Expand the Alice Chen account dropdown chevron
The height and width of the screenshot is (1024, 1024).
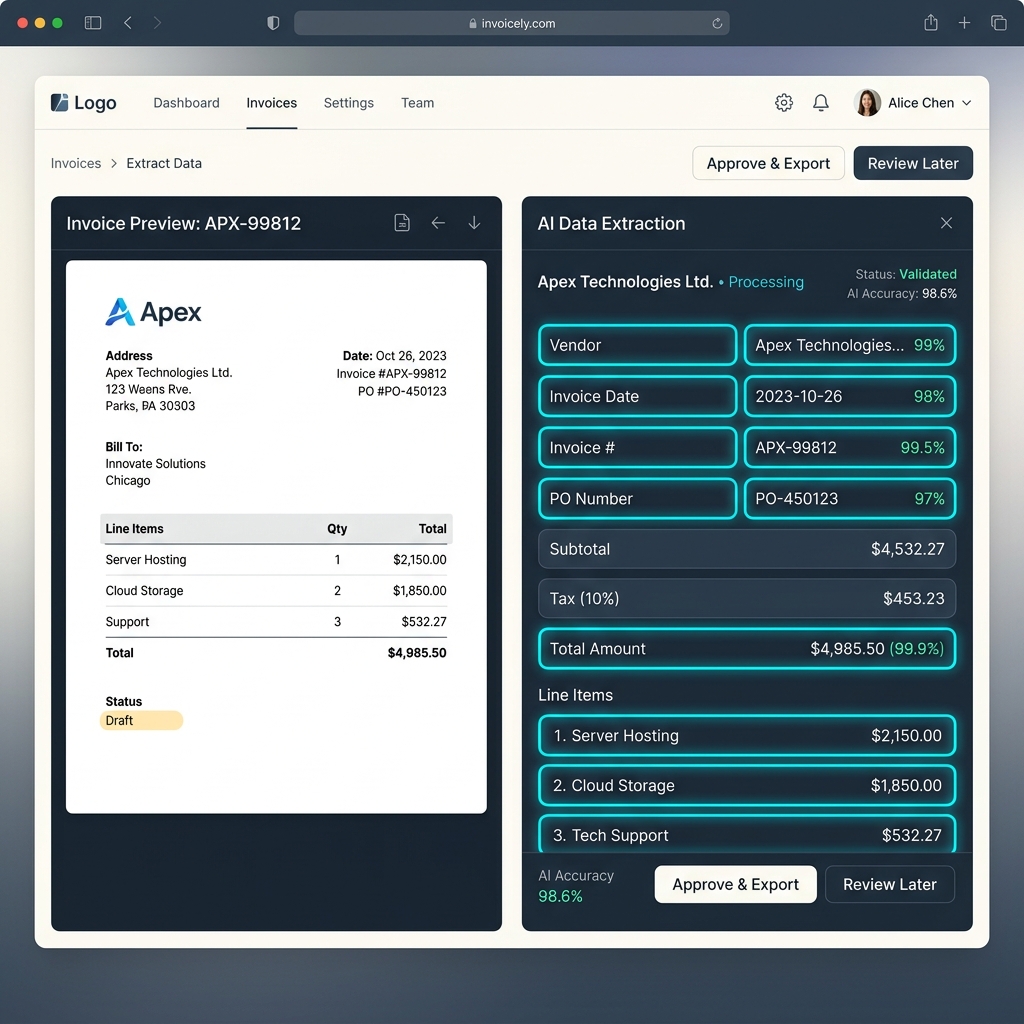click(967, 103)
